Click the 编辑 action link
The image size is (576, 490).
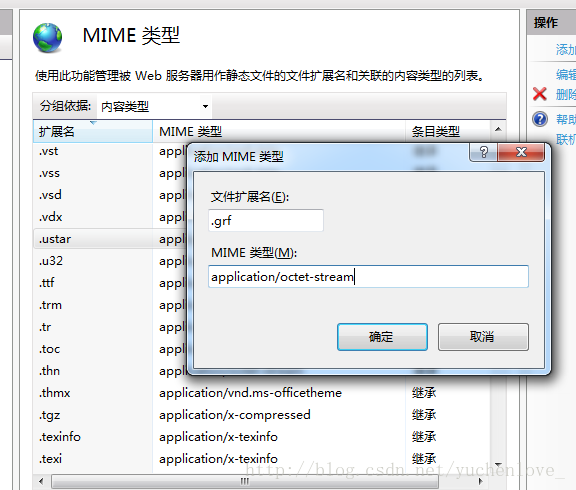[565, 74]
